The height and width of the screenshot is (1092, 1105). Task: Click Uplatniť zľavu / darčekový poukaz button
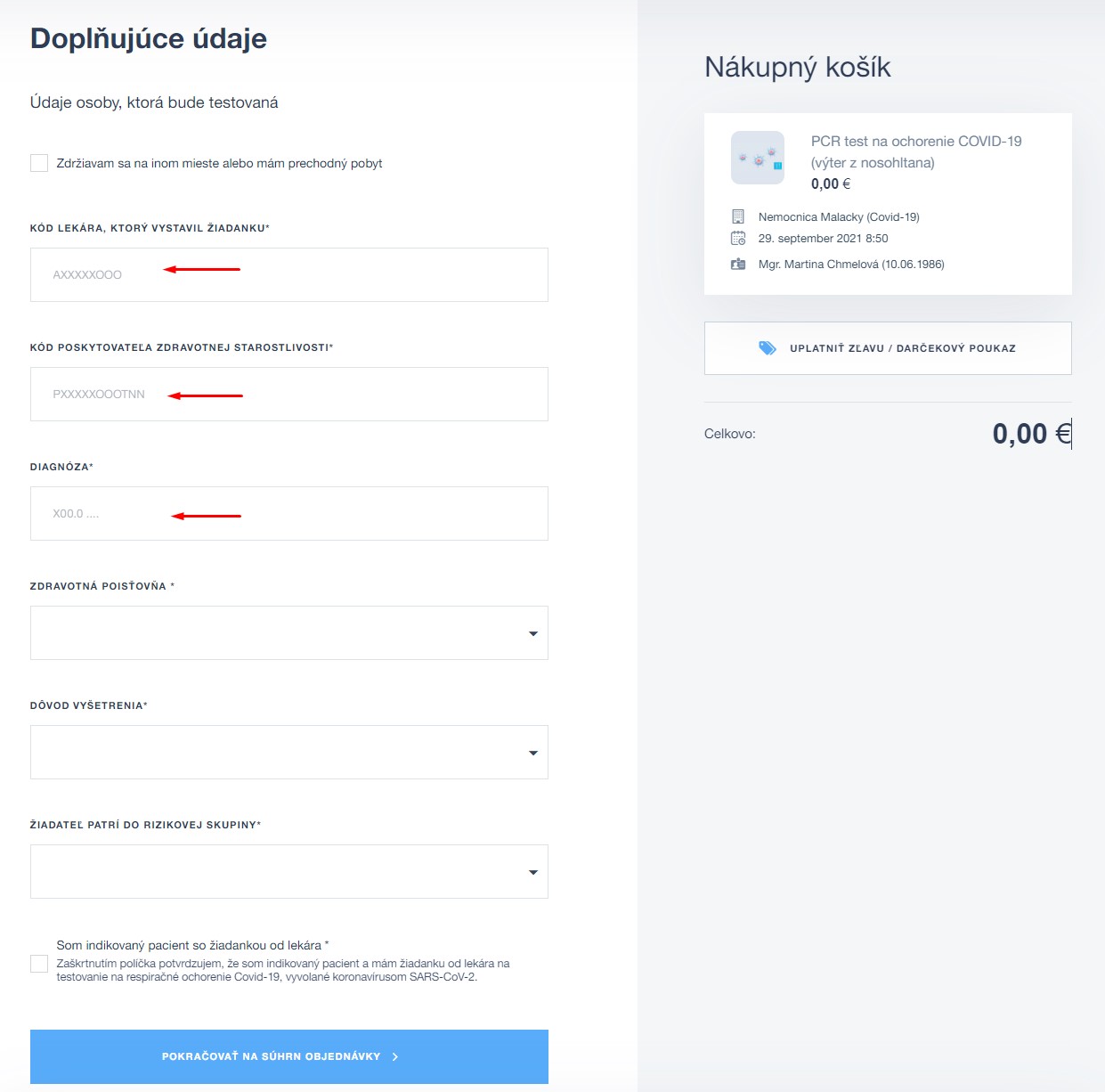tap(888, 348)
